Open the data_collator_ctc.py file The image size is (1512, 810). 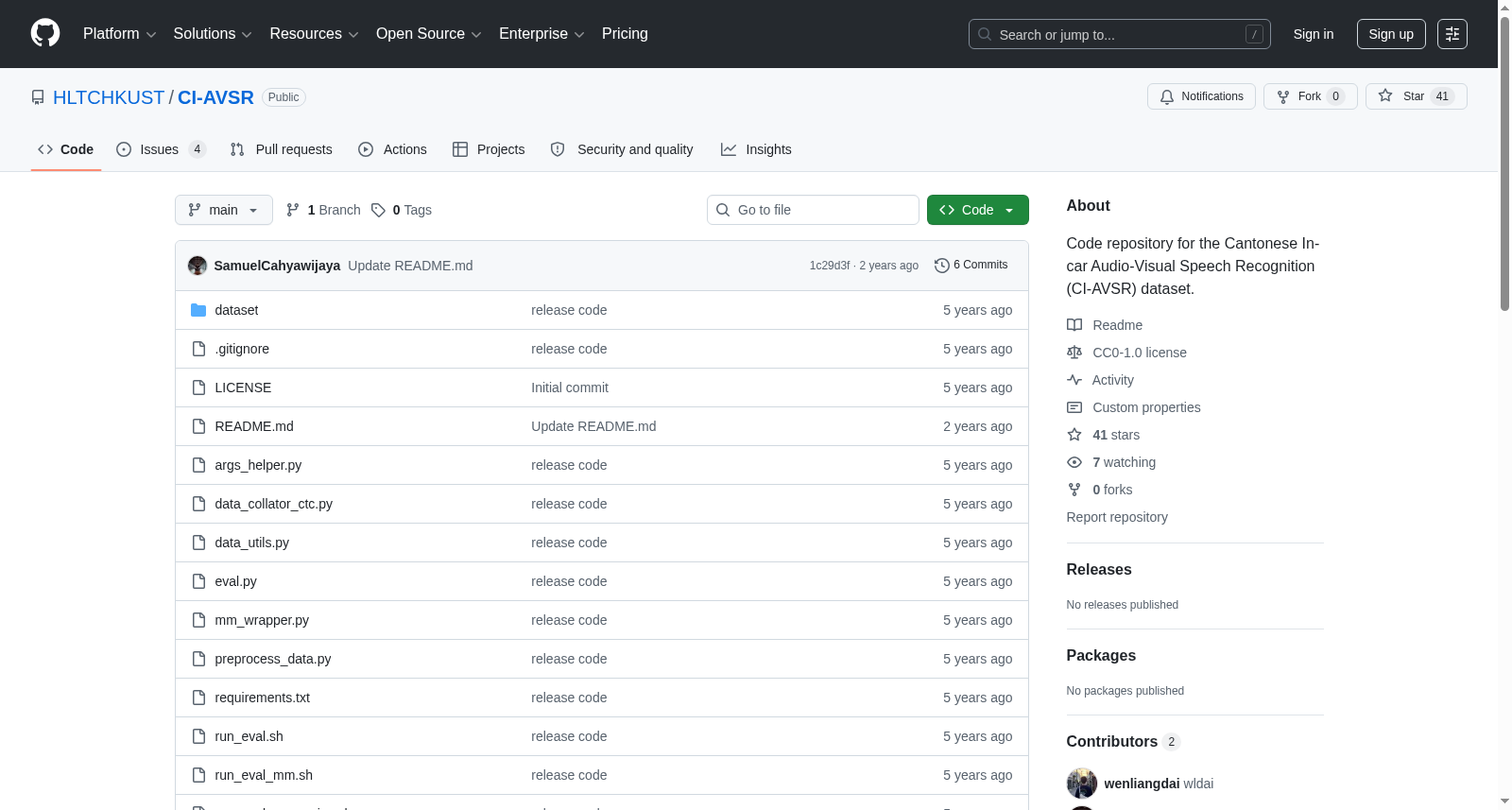(274, 504)
